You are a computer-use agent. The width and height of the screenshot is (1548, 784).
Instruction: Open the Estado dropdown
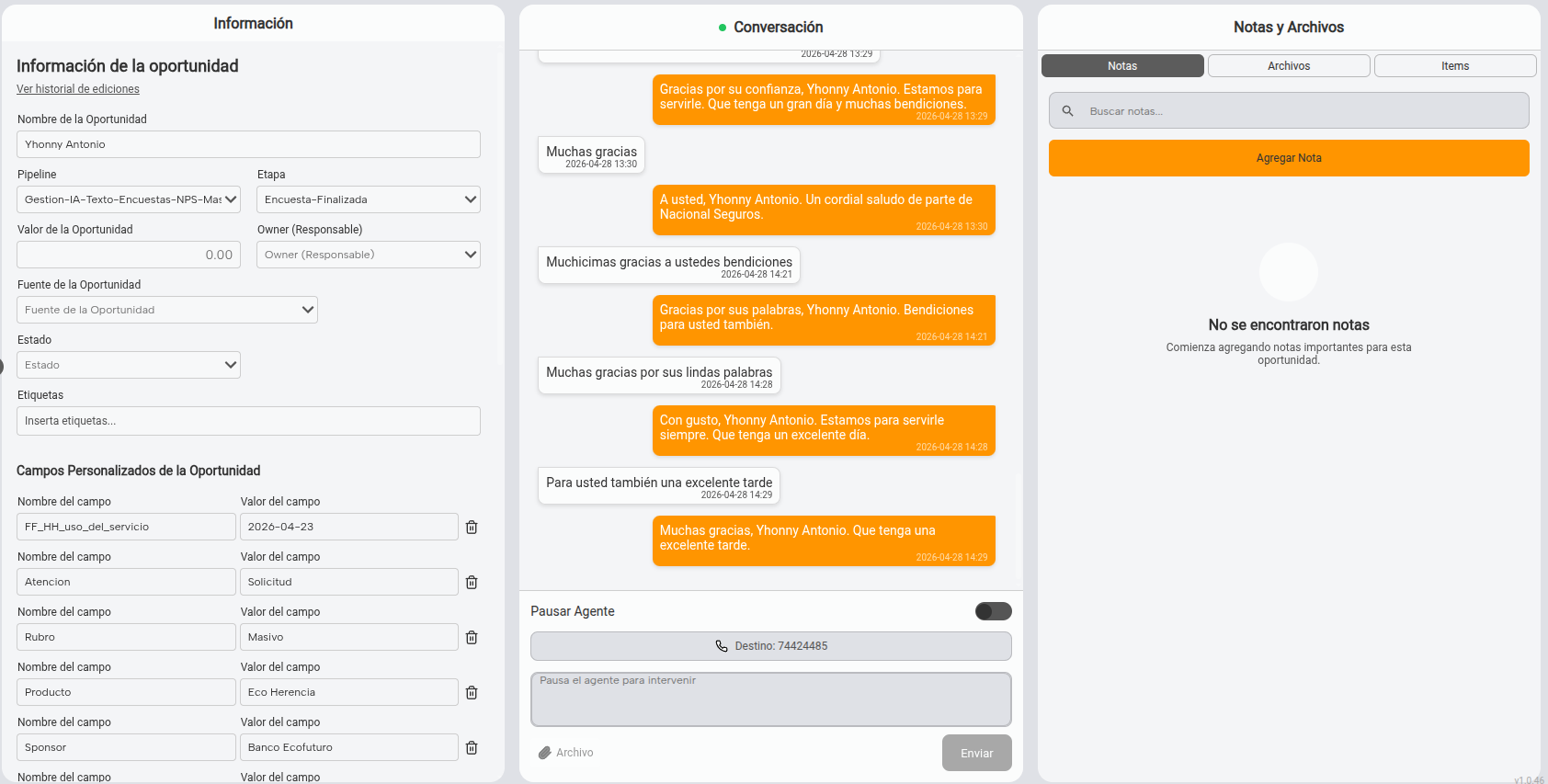pyautogui.click(x=129, y=365)
